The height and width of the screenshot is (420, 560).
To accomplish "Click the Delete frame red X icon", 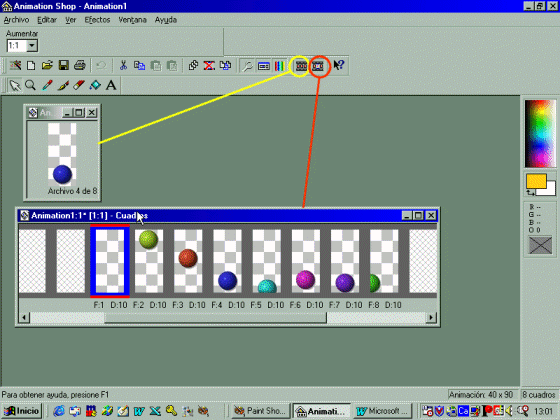I will [x=209, y=65].
